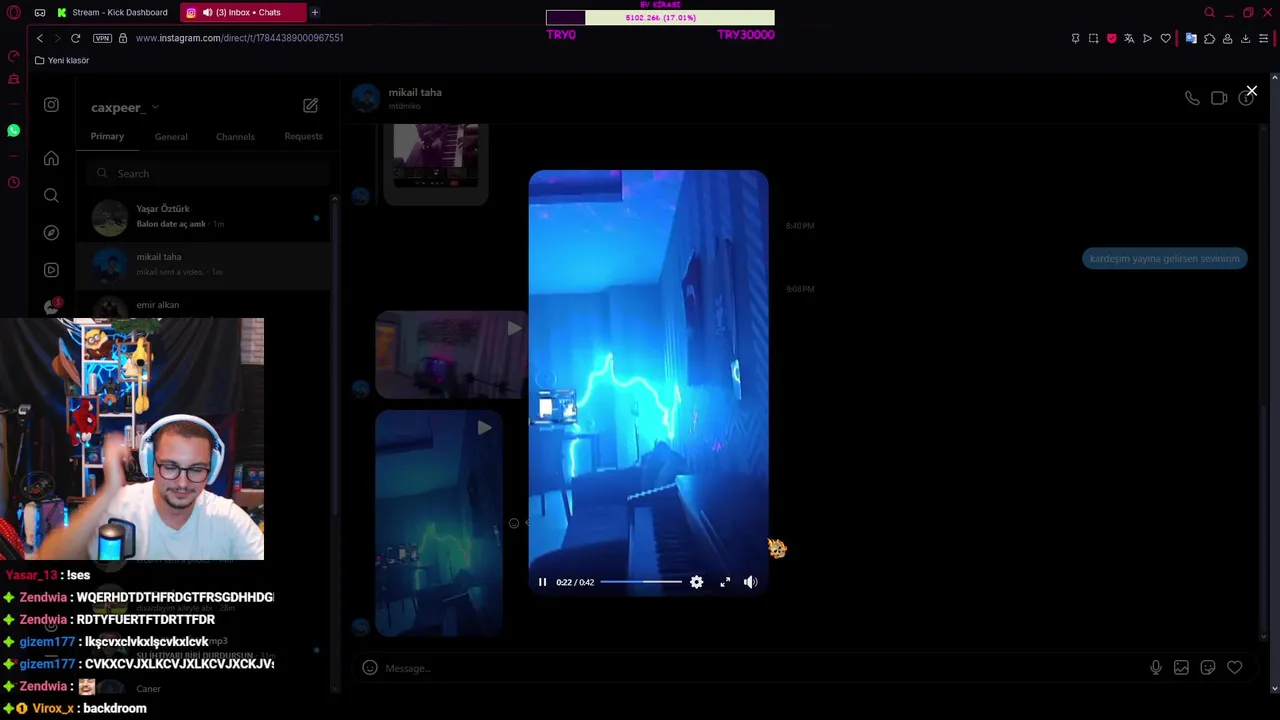The image size is (1280, 720).
Task: Pause the playing video
Action: tap(542, 582)
